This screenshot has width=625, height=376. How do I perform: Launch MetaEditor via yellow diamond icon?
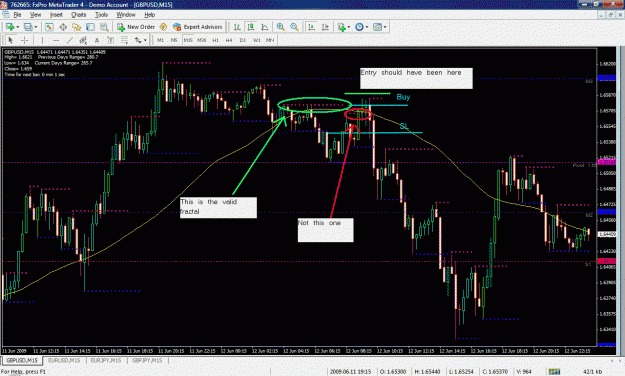point(163,27)
